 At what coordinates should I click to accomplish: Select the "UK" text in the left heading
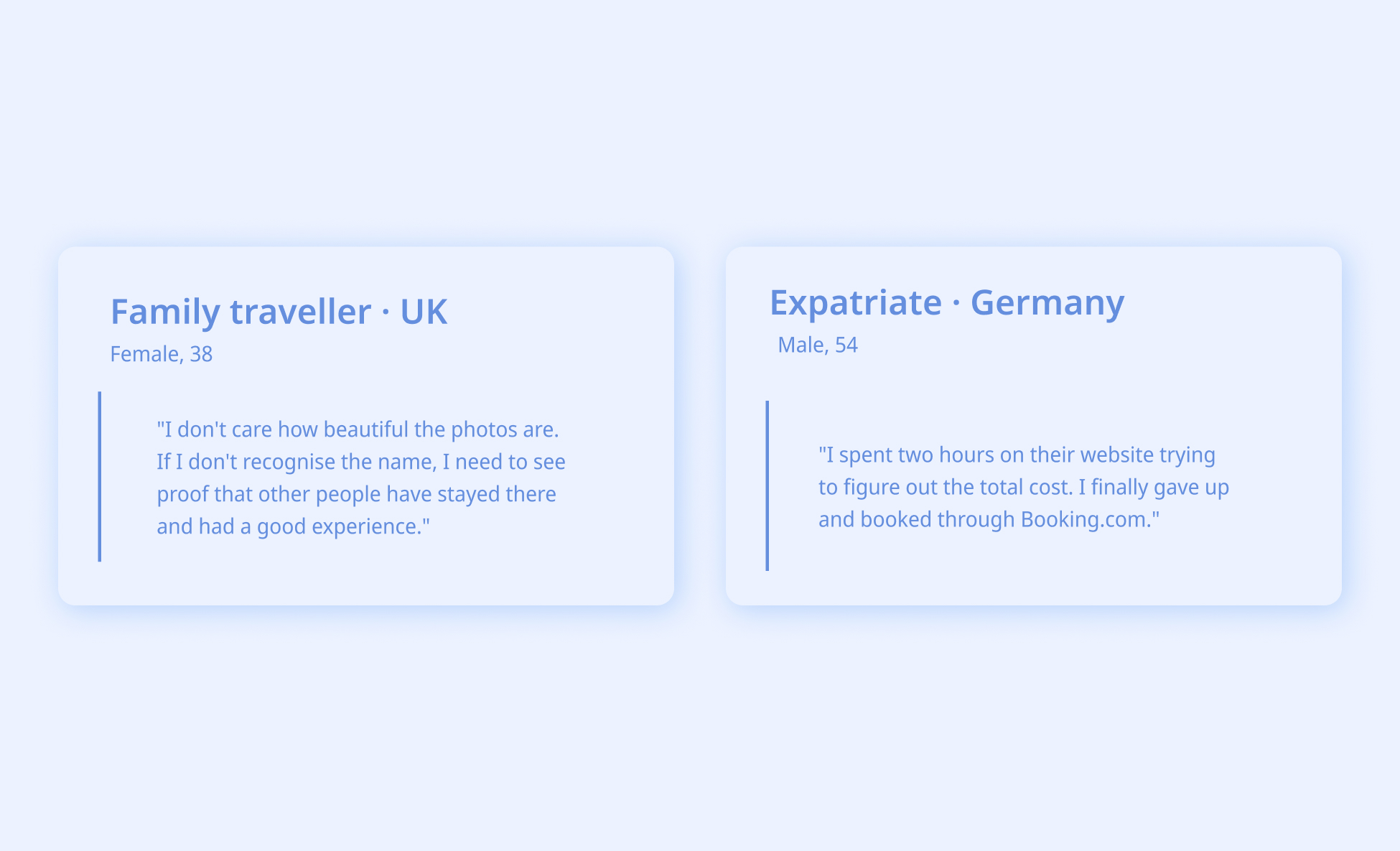pos(424,312)
